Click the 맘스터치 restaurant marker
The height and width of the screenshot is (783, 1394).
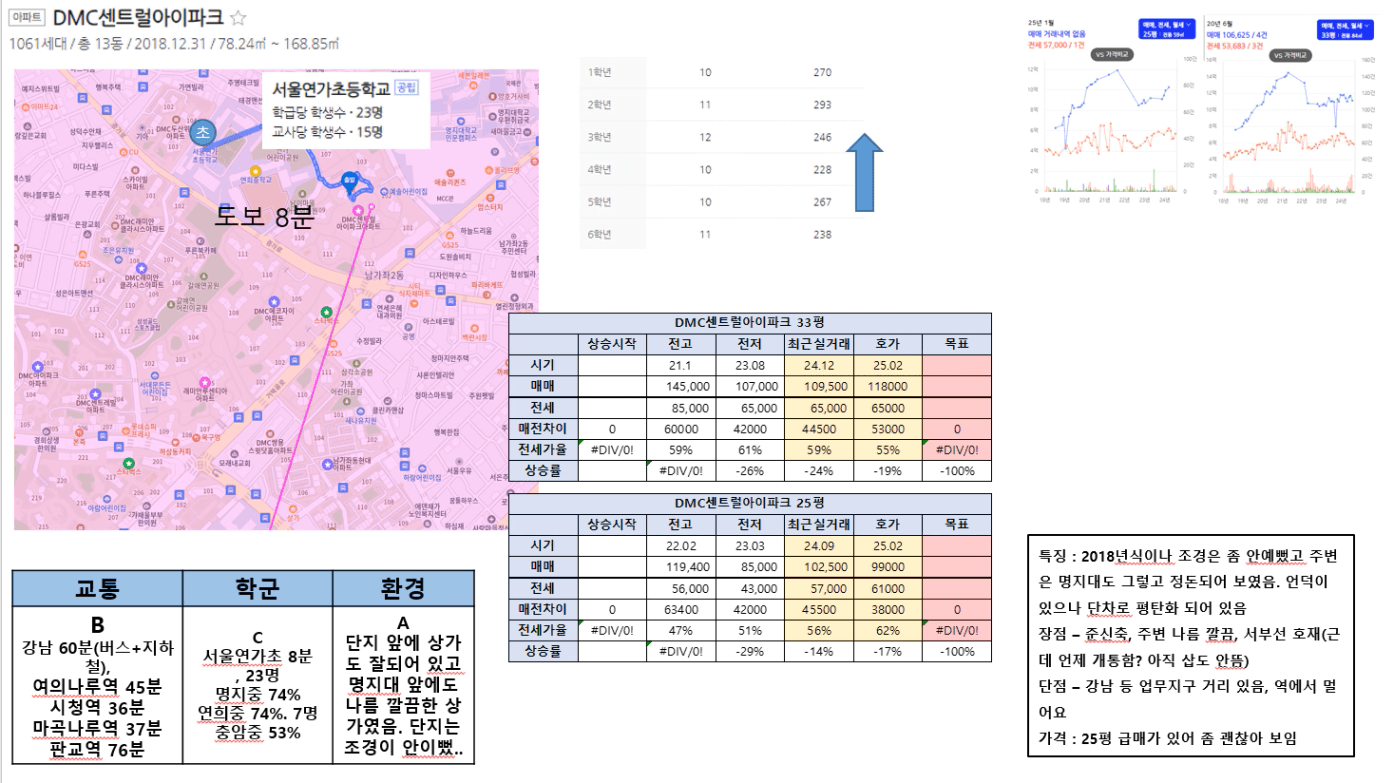490,198
